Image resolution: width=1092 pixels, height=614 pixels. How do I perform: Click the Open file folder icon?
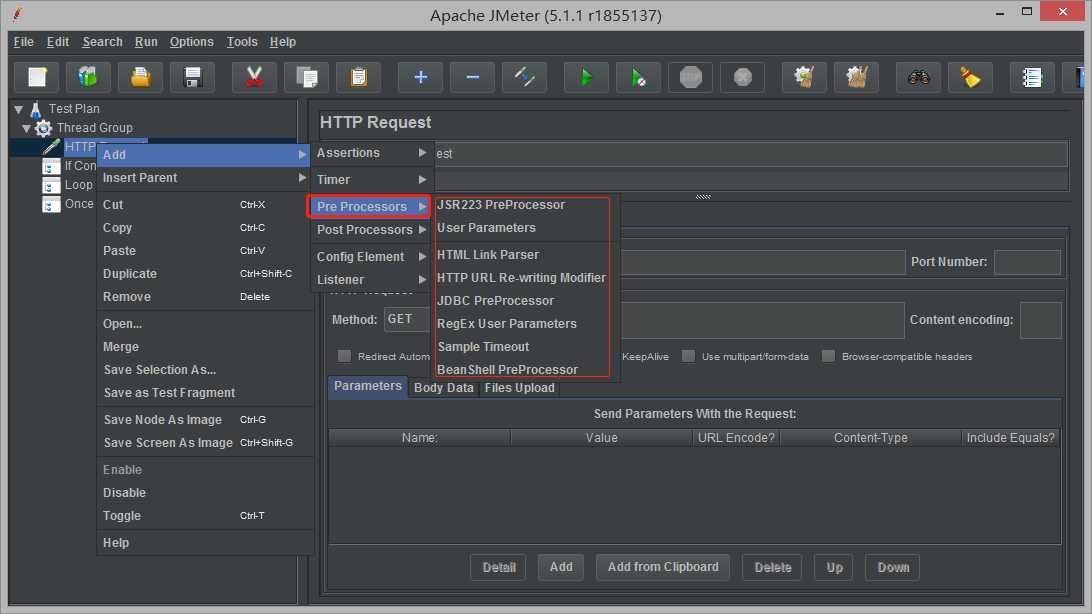click(x=140, y=77)
